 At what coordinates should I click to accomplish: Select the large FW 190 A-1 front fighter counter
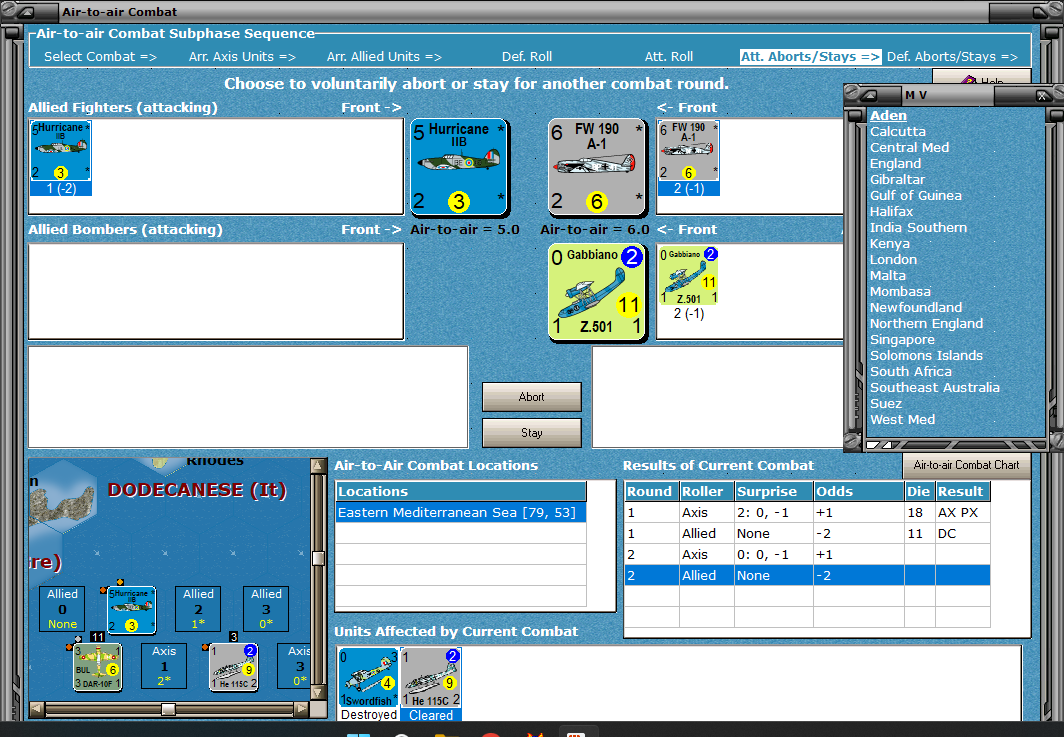click(596, 167)
